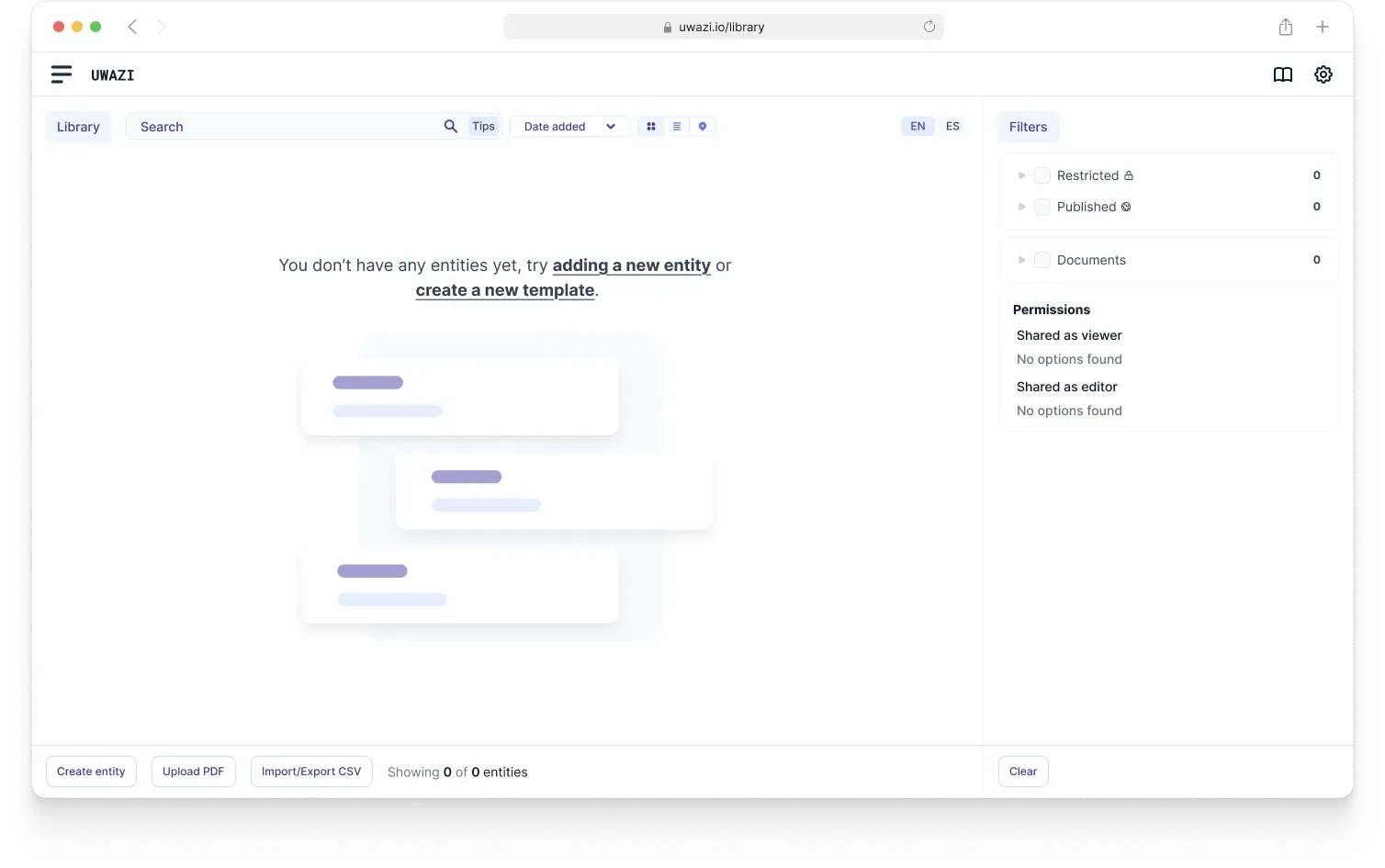Click the search magnifier icon

(x=450, y=126)
